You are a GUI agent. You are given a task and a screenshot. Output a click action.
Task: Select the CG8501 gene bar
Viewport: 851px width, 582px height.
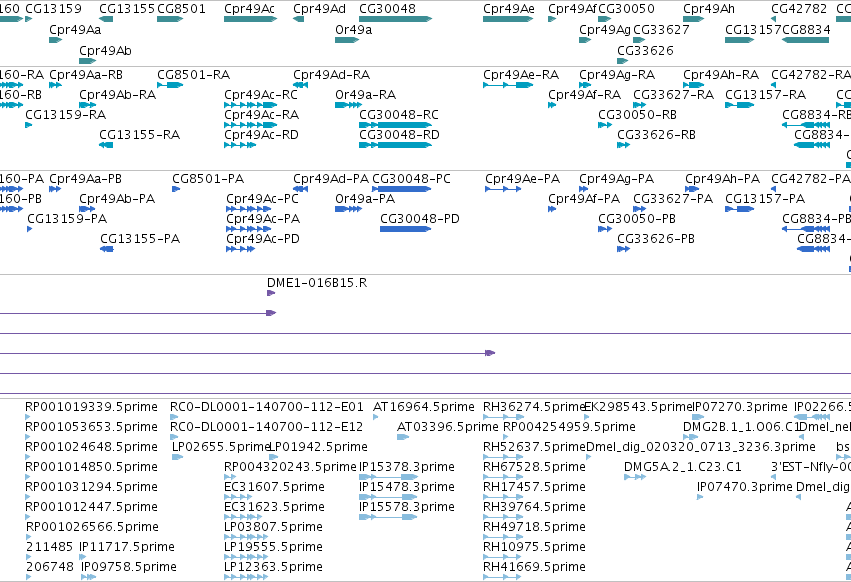(170, 19)
